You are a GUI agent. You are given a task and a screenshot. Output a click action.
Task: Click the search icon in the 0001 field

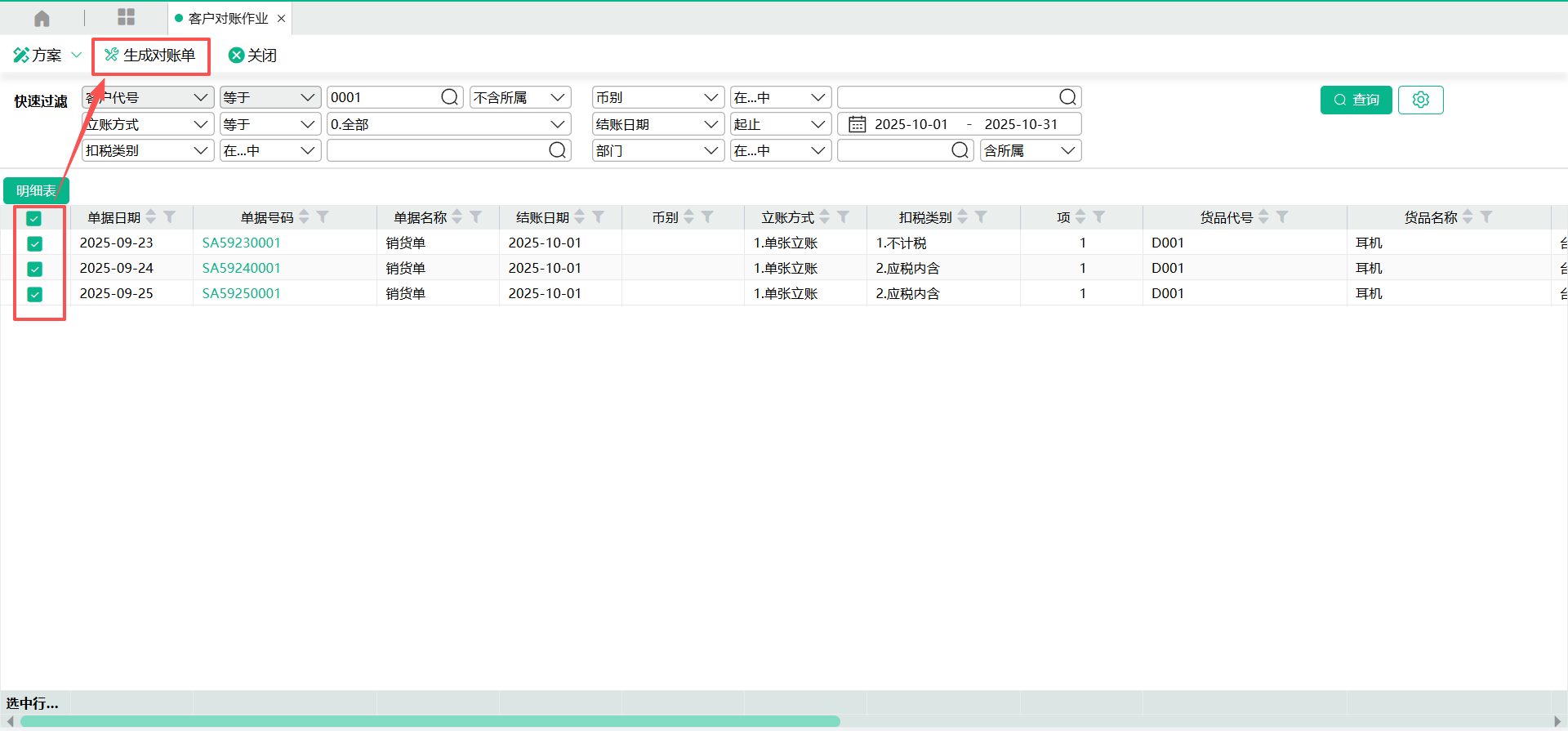(x=449, y=97)
